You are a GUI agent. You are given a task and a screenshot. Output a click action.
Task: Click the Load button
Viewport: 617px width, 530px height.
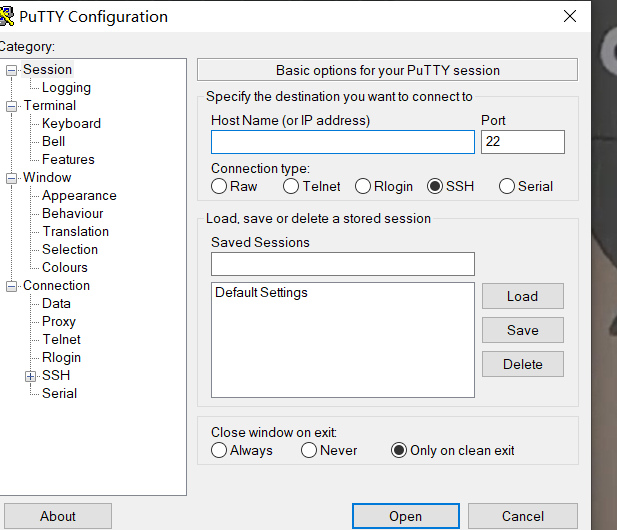pos(523,296)
